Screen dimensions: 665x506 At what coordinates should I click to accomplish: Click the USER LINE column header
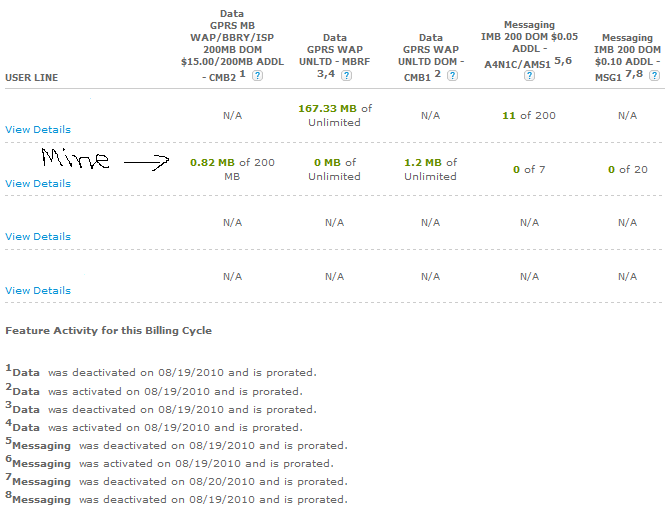coord(31,76)
